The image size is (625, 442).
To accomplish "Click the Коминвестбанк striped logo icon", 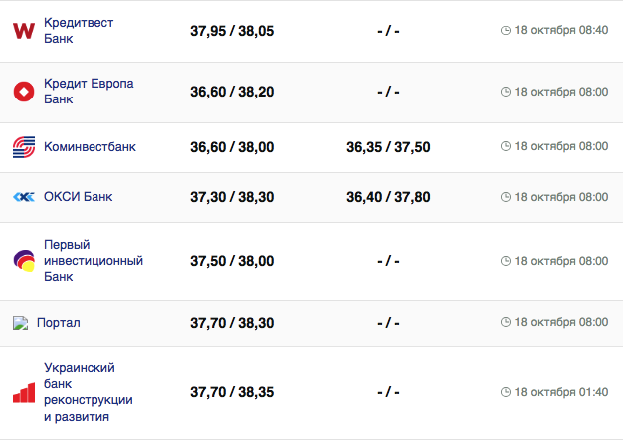I will pos(24,147).
